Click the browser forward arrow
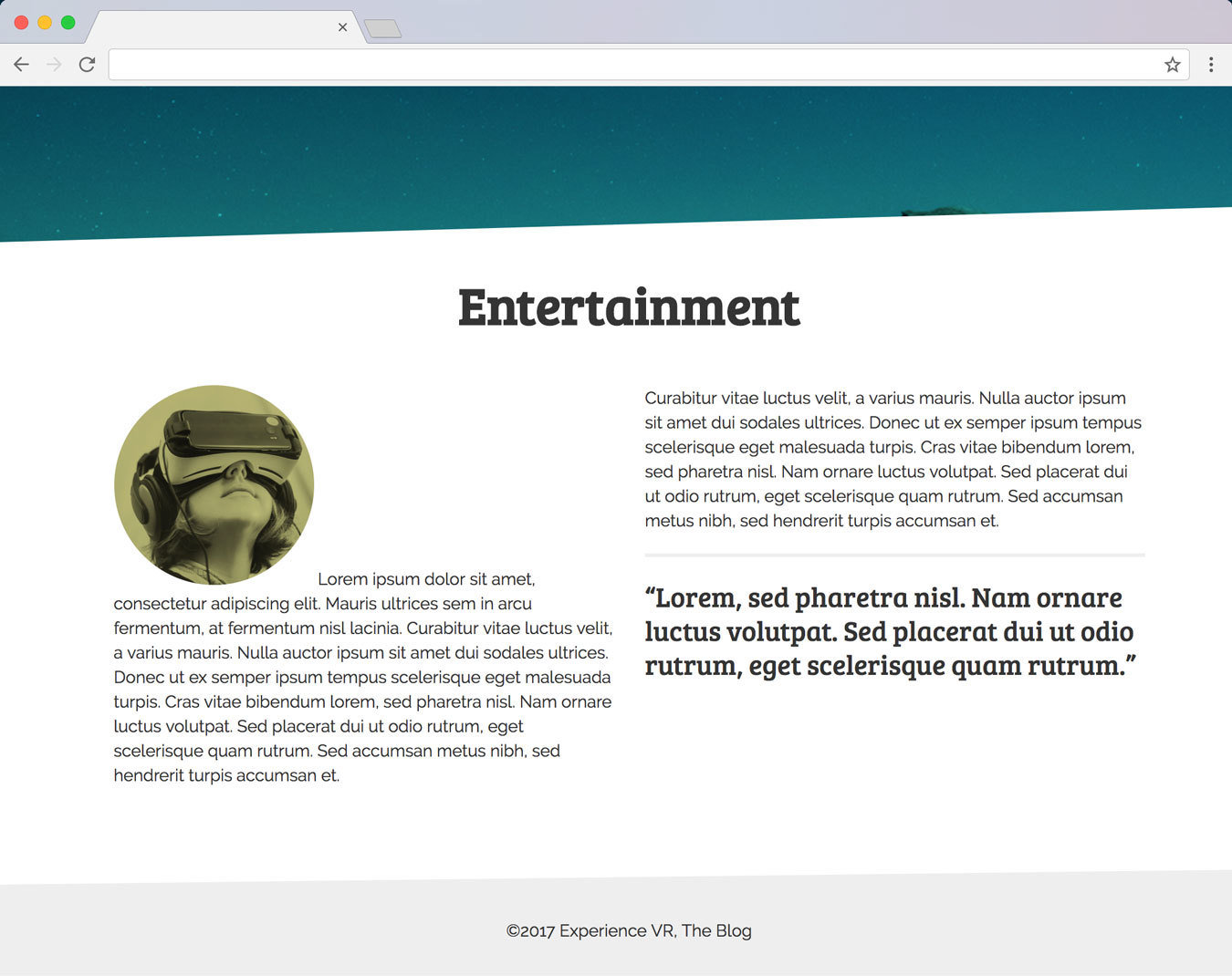Viewport: 1232px width, 976px height. (x=54, y=65)
